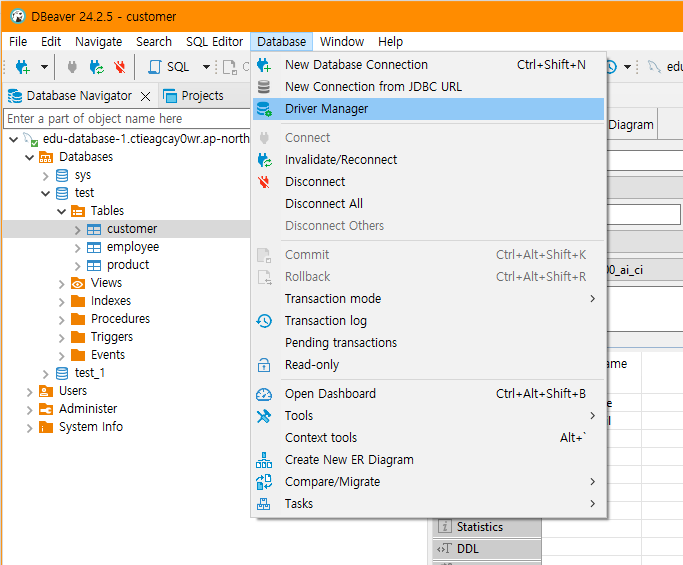The height and width of the screenshot is (565, 683).
Task: Select the product table
Action: point(128,265)
